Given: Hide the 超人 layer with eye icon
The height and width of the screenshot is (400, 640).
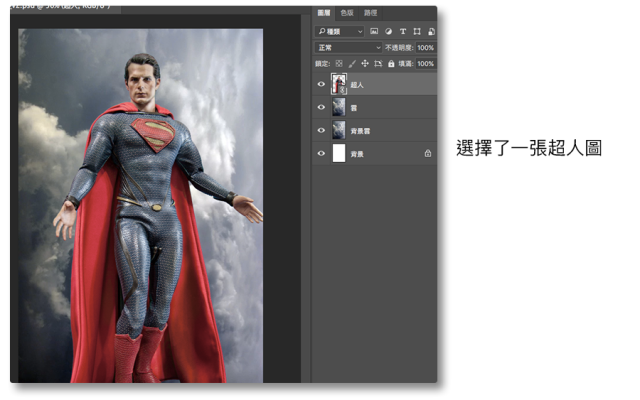Looking at the screenshot, I should [321, 85].
